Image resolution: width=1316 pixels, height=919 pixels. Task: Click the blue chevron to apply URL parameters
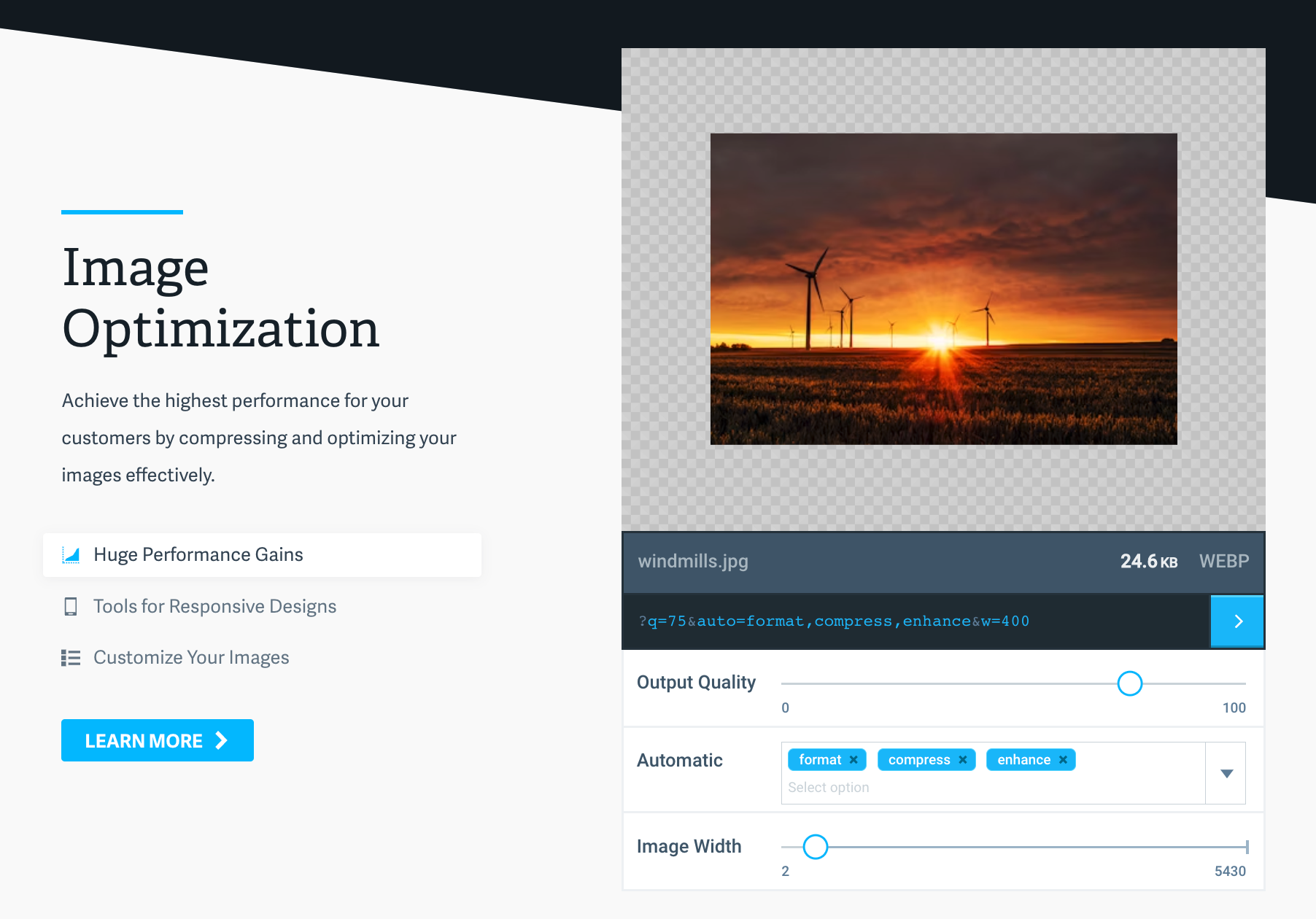click(1237, 621)
